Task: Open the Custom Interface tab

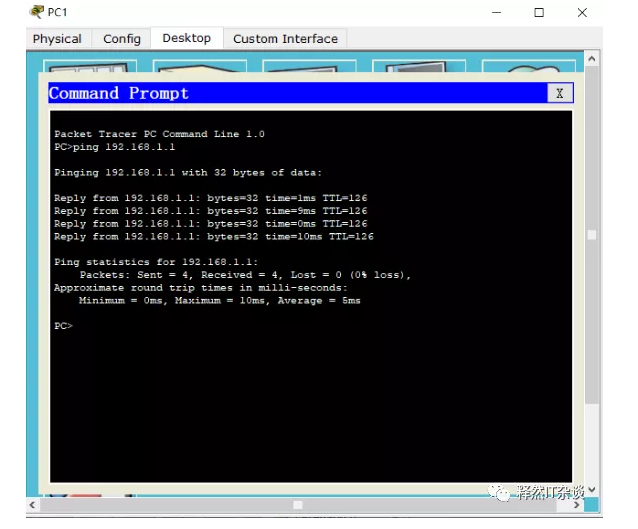Action: 285,39
